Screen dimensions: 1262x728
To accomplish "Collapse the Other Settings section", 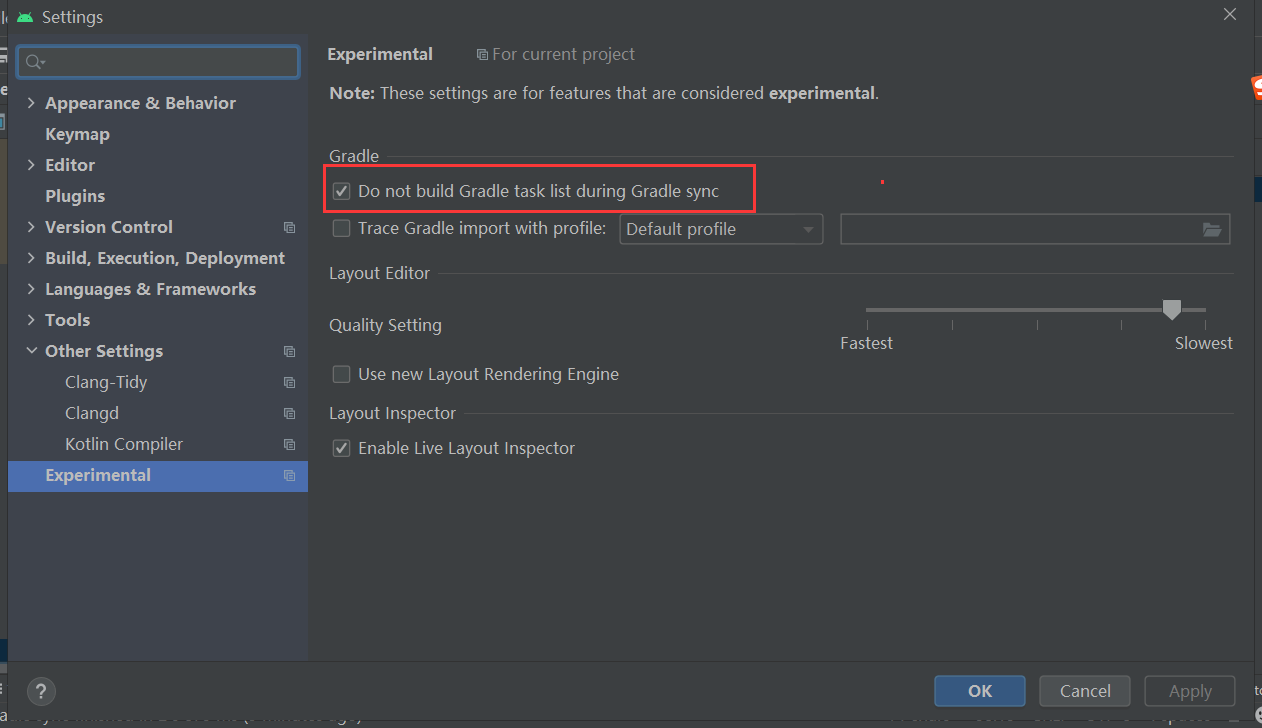I will 31,351.
